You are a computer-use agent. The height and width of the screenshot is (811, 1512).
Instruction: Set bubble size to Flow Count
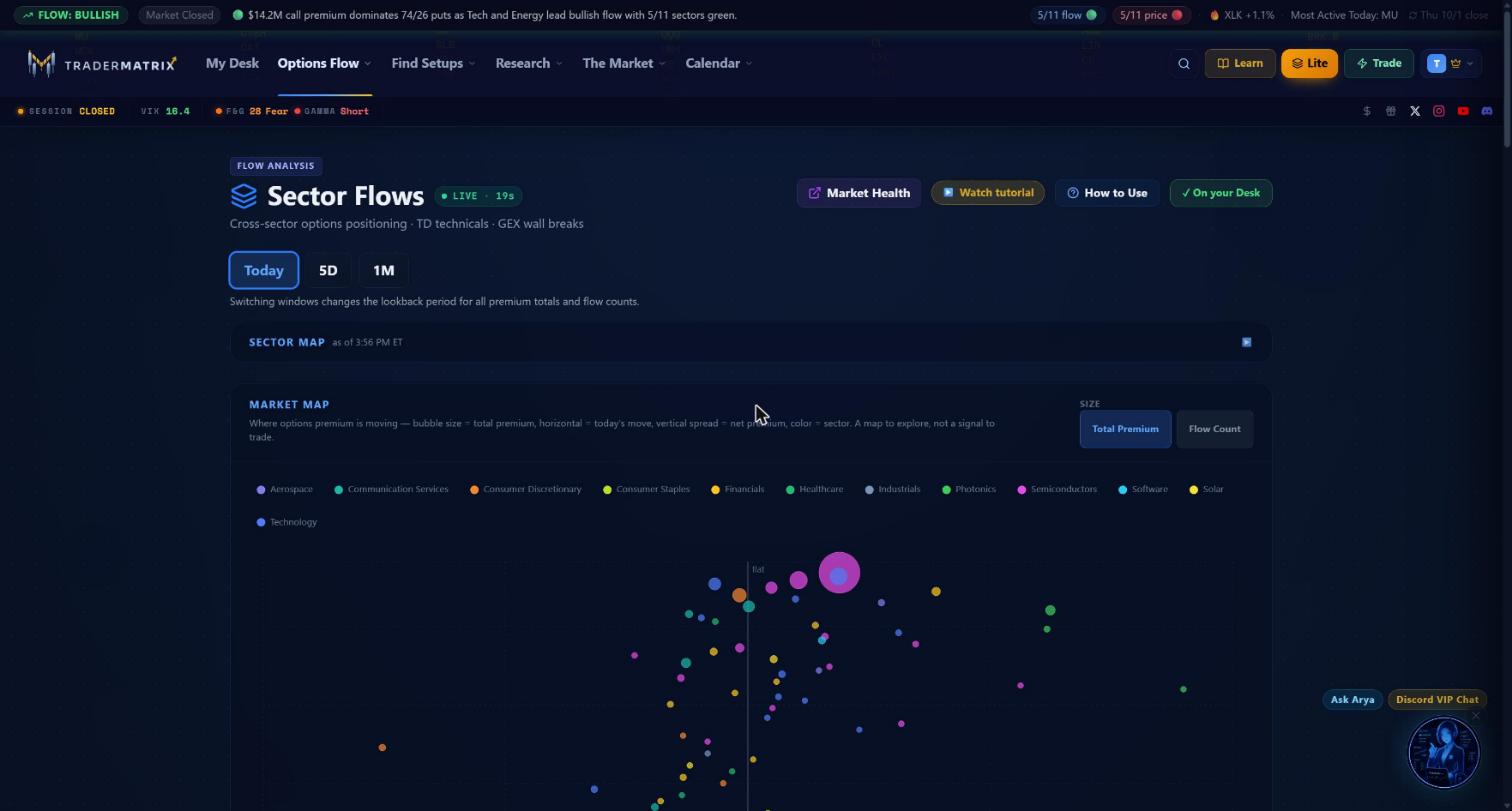coord(1215,429)
